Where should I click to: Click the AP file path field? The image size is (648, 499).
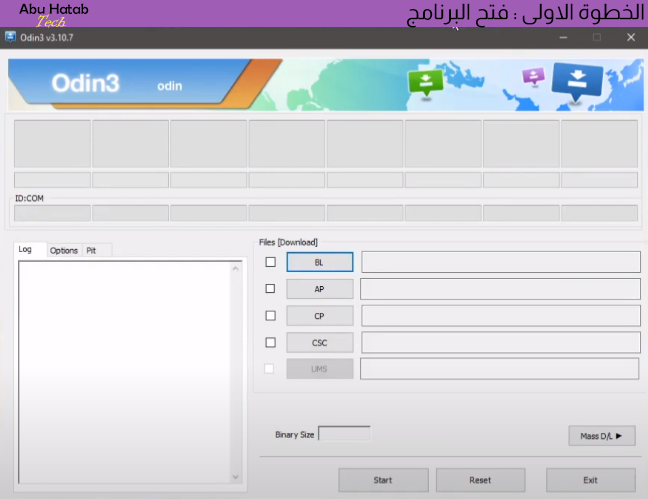click(x=500, y=289)
